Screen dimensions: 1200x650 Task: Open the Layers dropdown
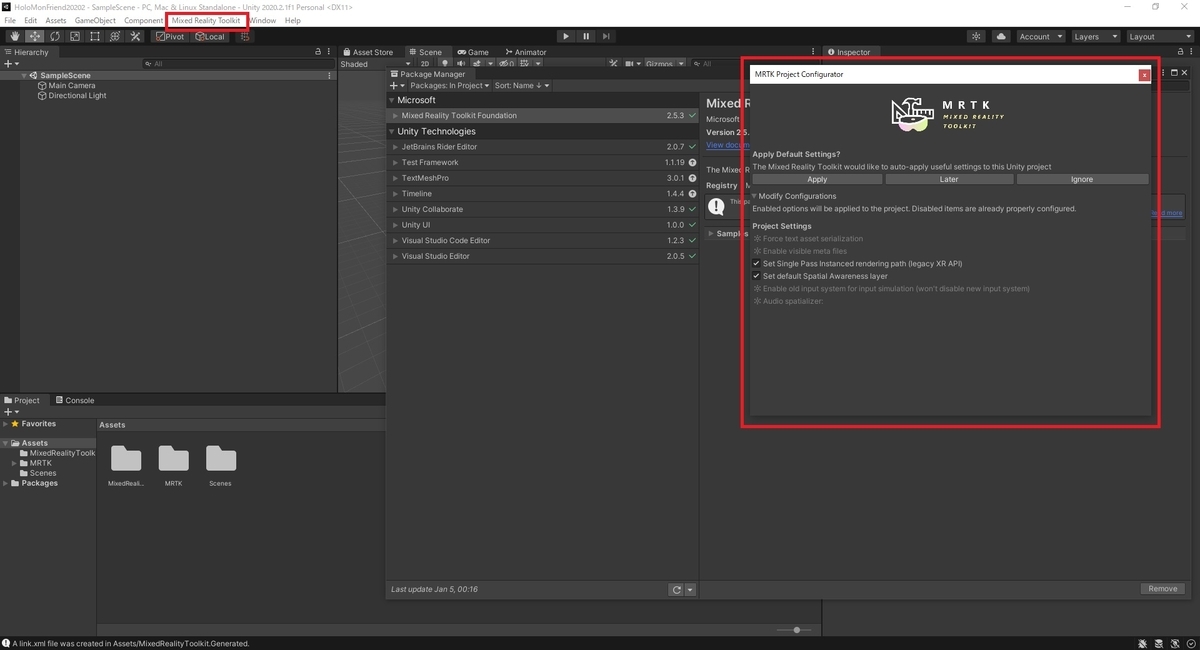1094,36
